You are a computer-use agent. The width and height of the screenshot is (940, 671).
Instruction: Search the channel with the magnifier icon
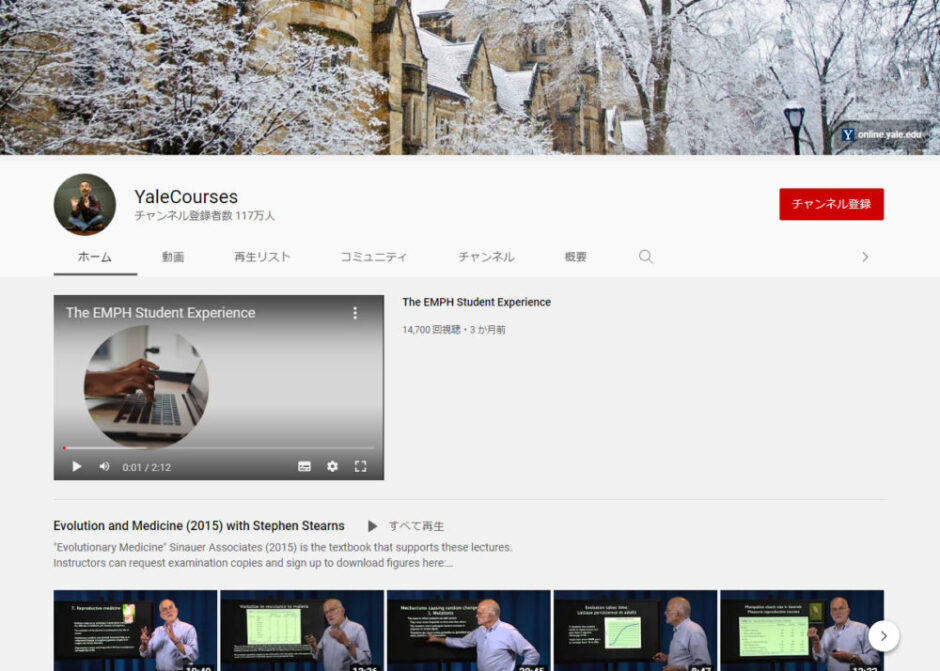click(x=646, y=257)
